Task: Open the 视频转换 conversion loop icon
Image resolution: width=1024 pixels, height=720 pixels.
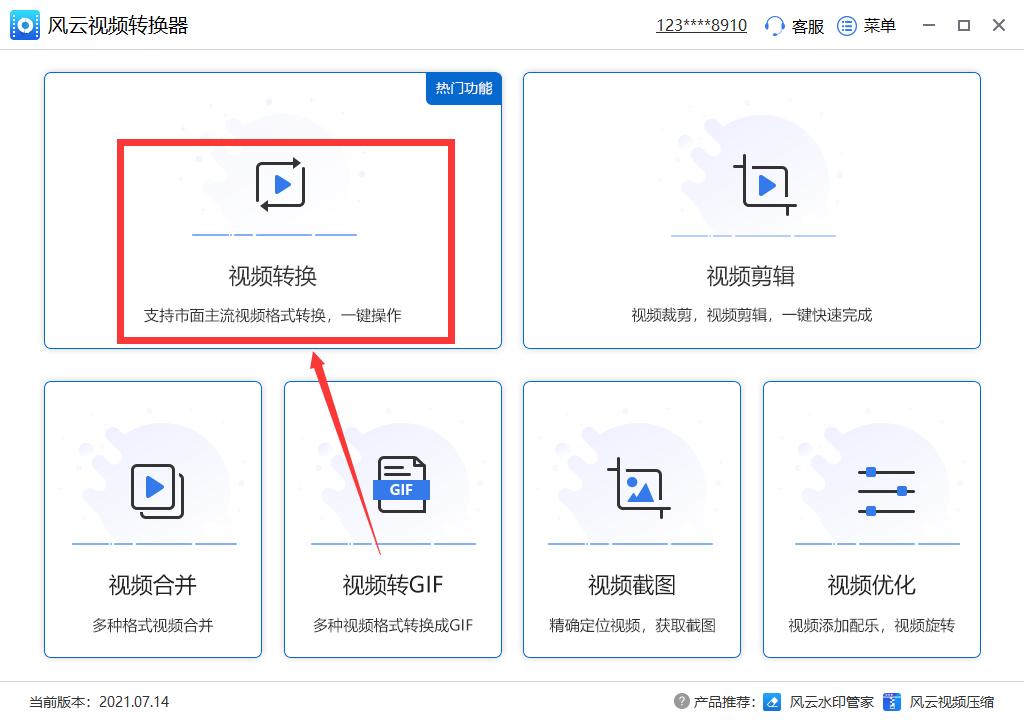Action: coord(281,183)
